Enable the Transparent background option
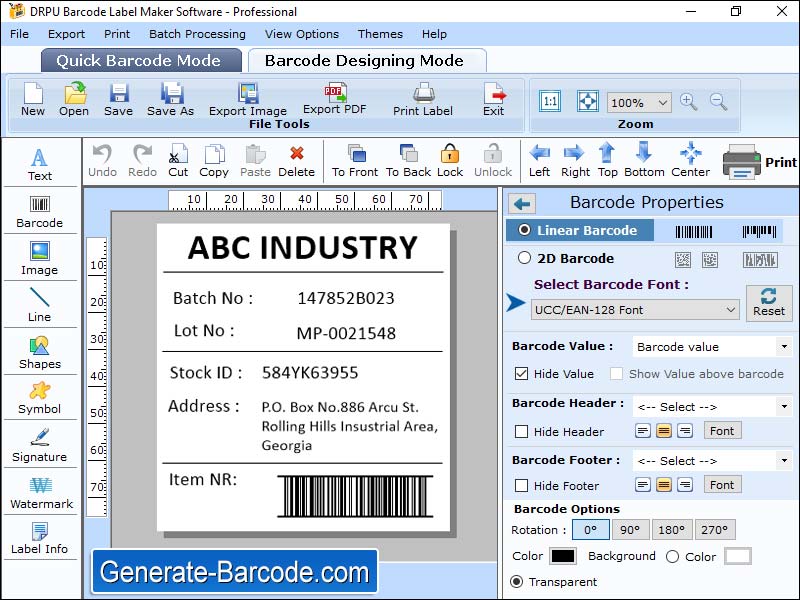 pos(517,581)
